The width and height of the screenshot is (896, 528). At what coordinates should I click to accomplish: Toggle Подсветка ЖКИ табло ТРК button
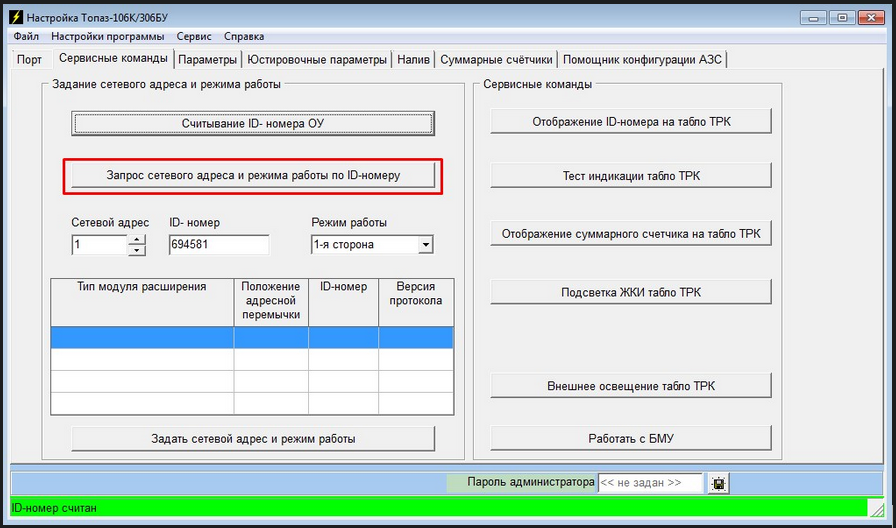pos(631,293)
